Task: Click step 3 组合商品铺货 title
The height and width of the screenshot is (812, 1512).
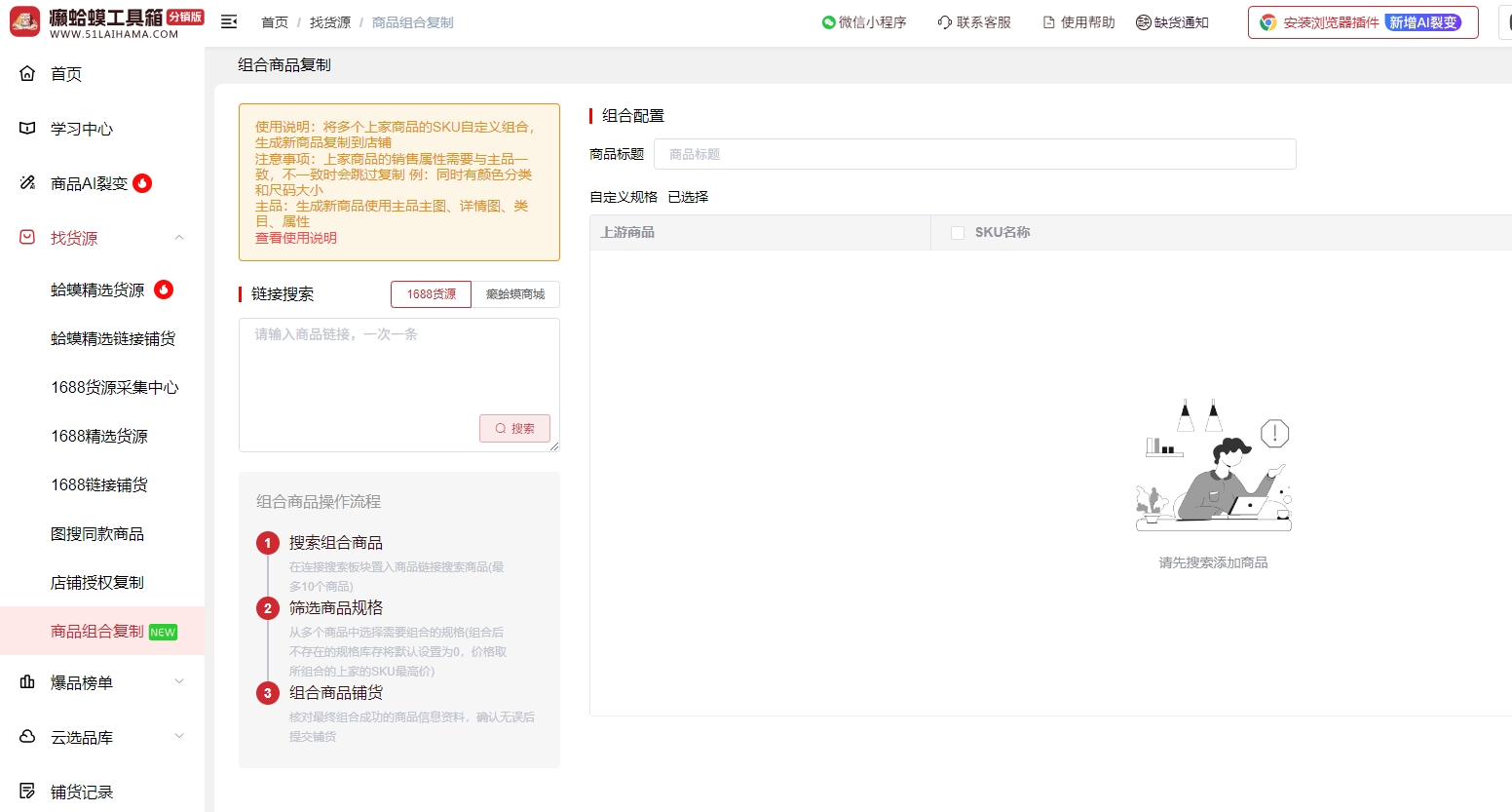Action: pos(336,693)
